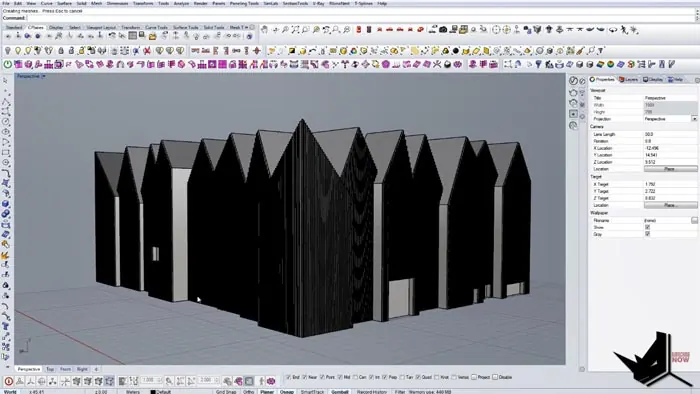Open the V-Ray menu
This screenshot has height=394, width=700.
point(318,3)
